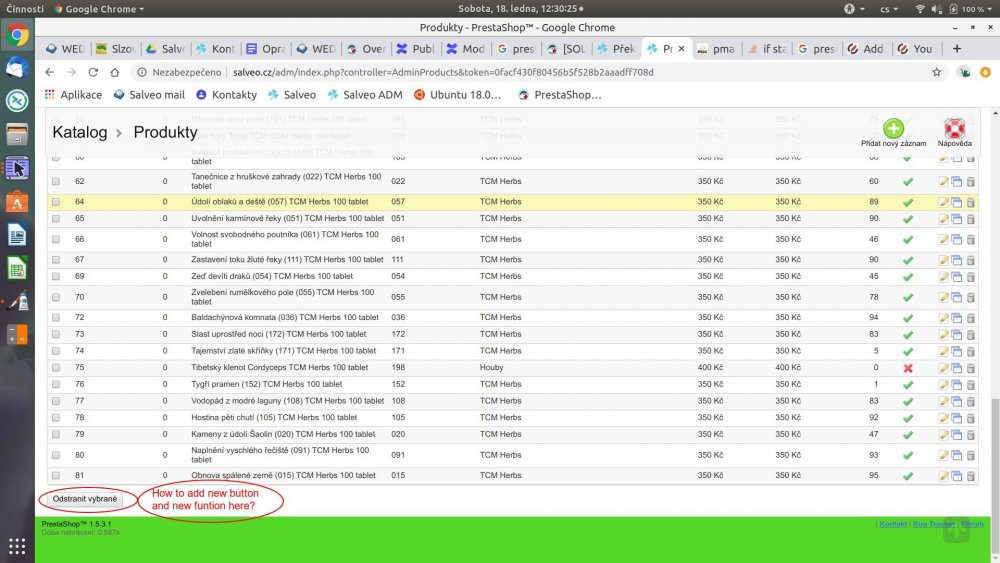1000x563 pixels.
Task: Open the Nápověda help lifebuoy icon
Action: pos(954,128)
